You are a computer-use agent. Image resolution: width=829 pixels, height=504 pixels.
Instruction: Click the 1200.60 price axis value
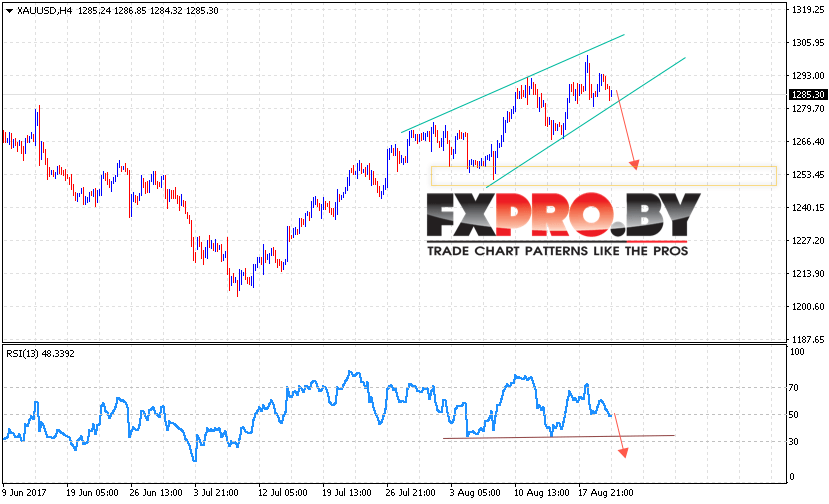(x=808, y=306)
